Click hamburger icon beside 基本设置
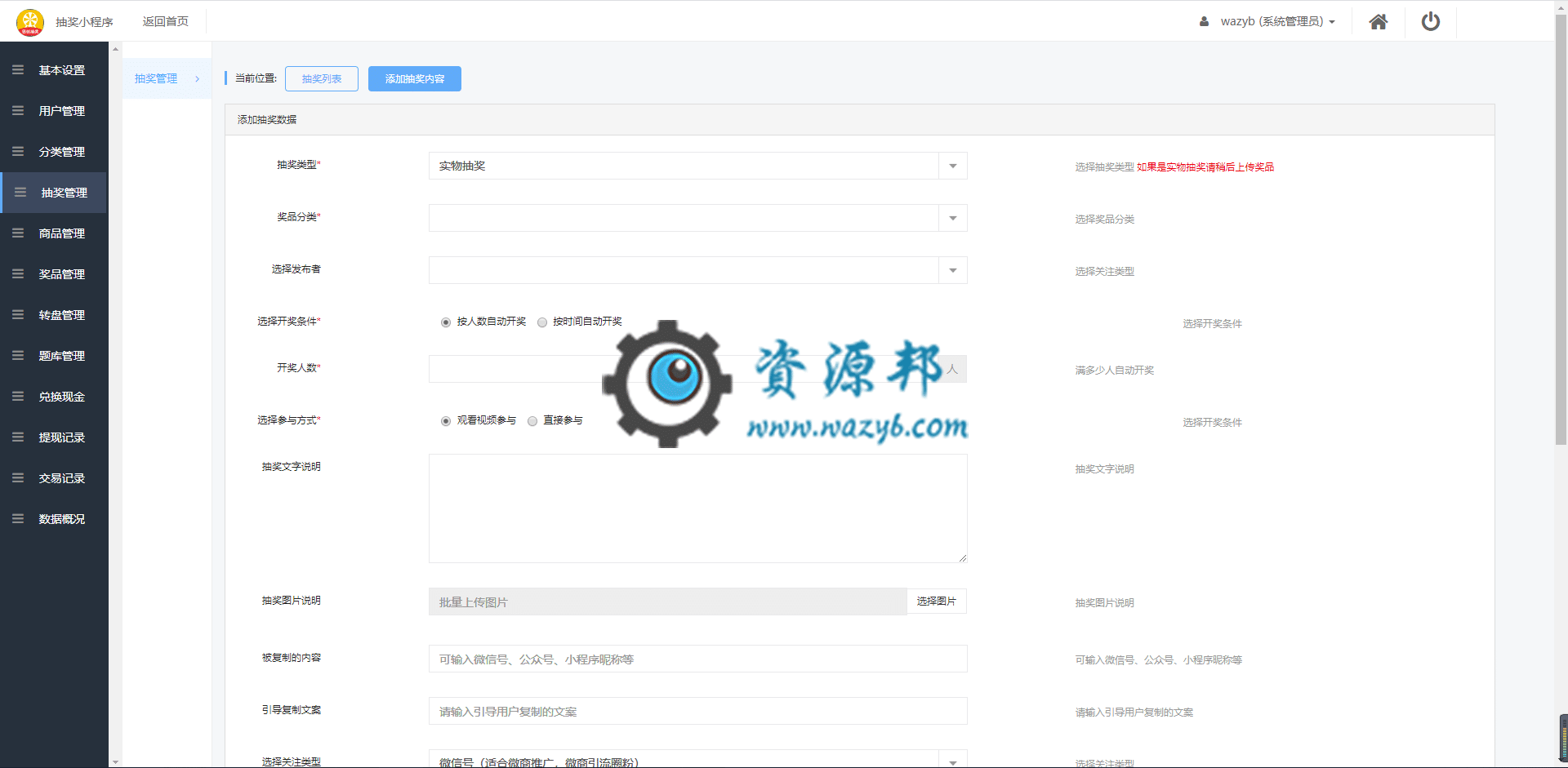Image resolution: width=1568 pixels, height=768 pixels. coord(18,70)
